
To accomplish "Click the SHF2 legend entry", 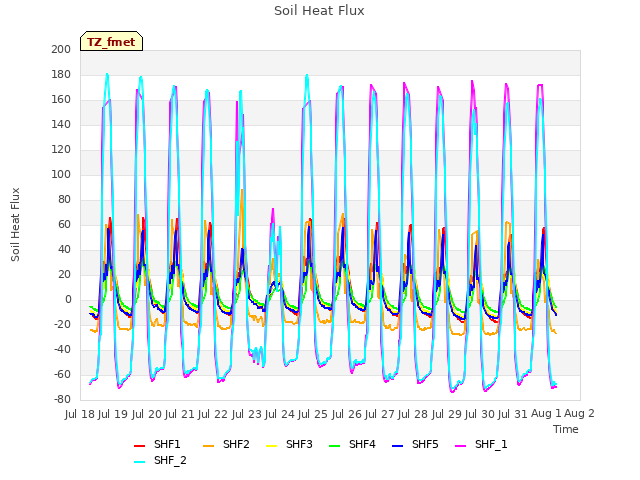I will 226,444.
